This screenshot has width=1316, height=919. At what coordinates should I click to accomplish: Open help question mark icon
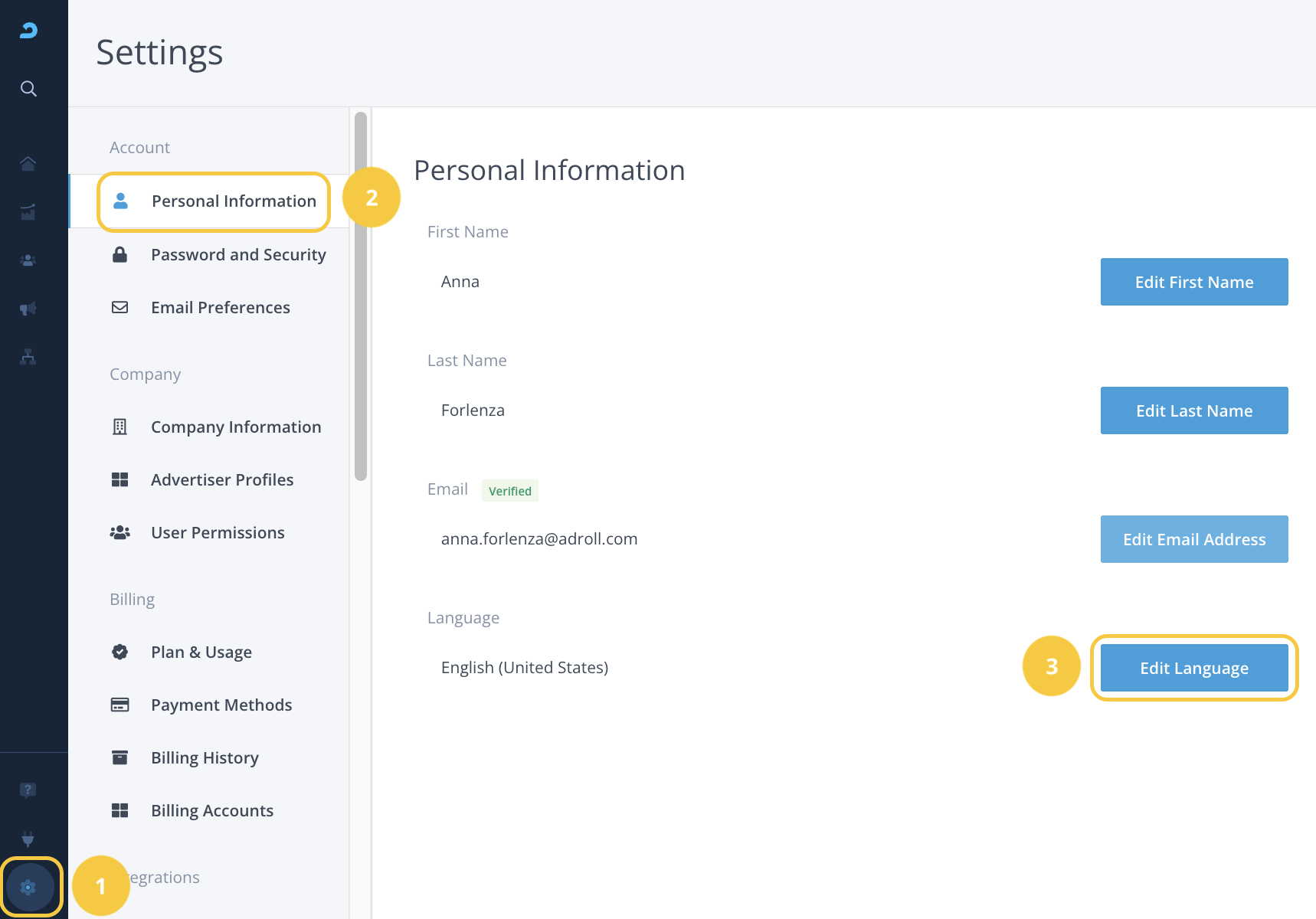(28, 790)
